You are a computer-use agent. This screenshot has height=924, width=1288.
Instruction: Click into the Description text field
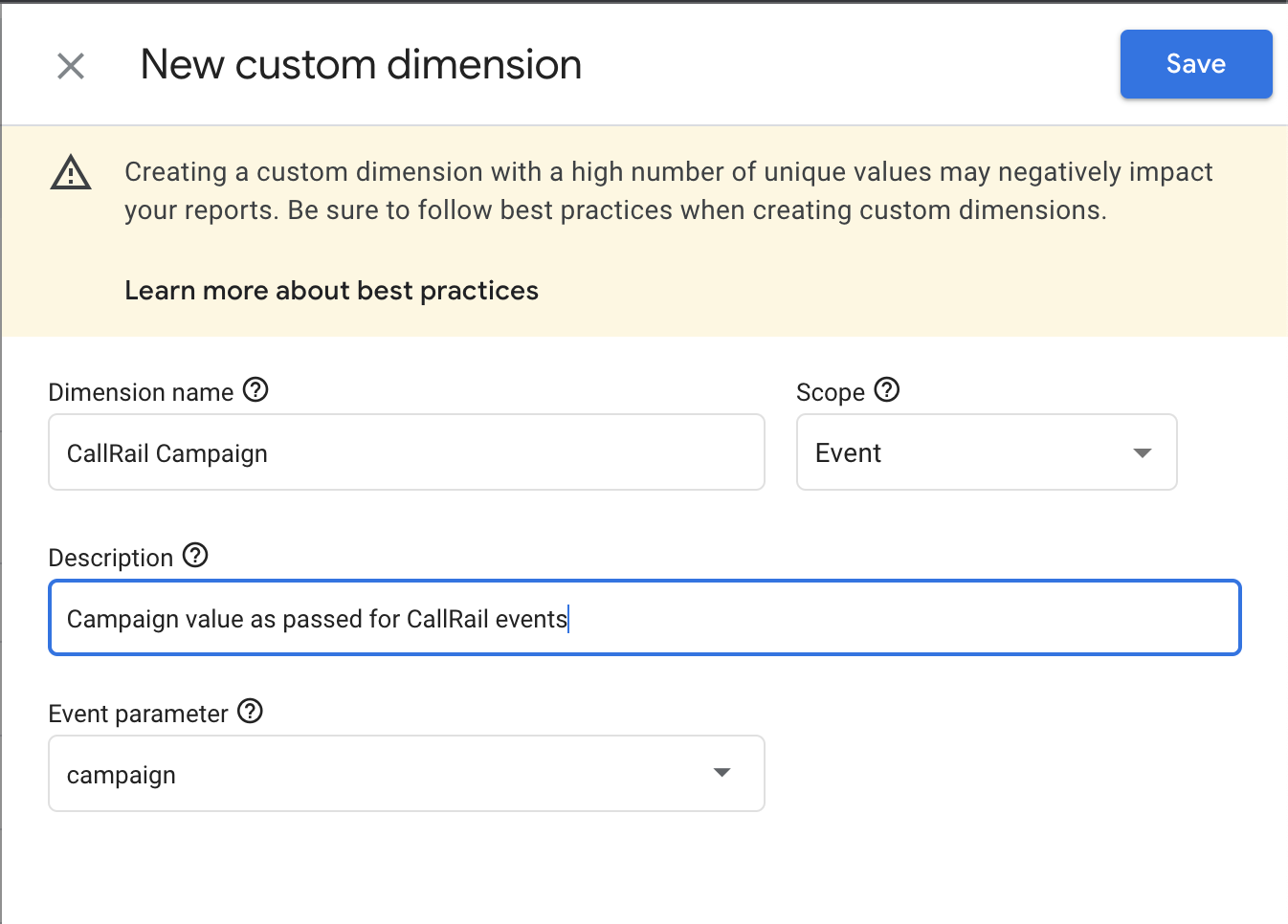tap(645, 618)
